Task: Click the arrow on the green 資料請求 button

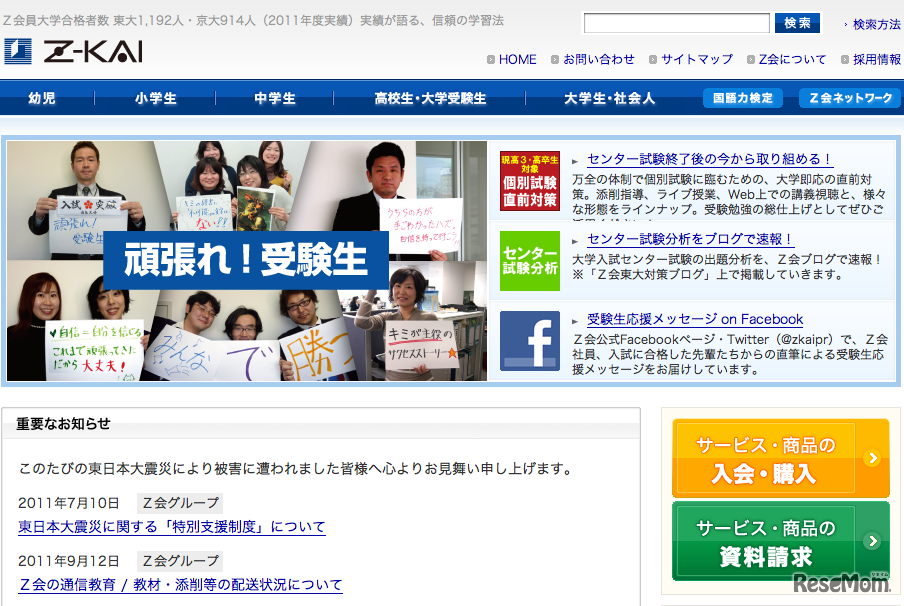Action: [x=871, y=541]
